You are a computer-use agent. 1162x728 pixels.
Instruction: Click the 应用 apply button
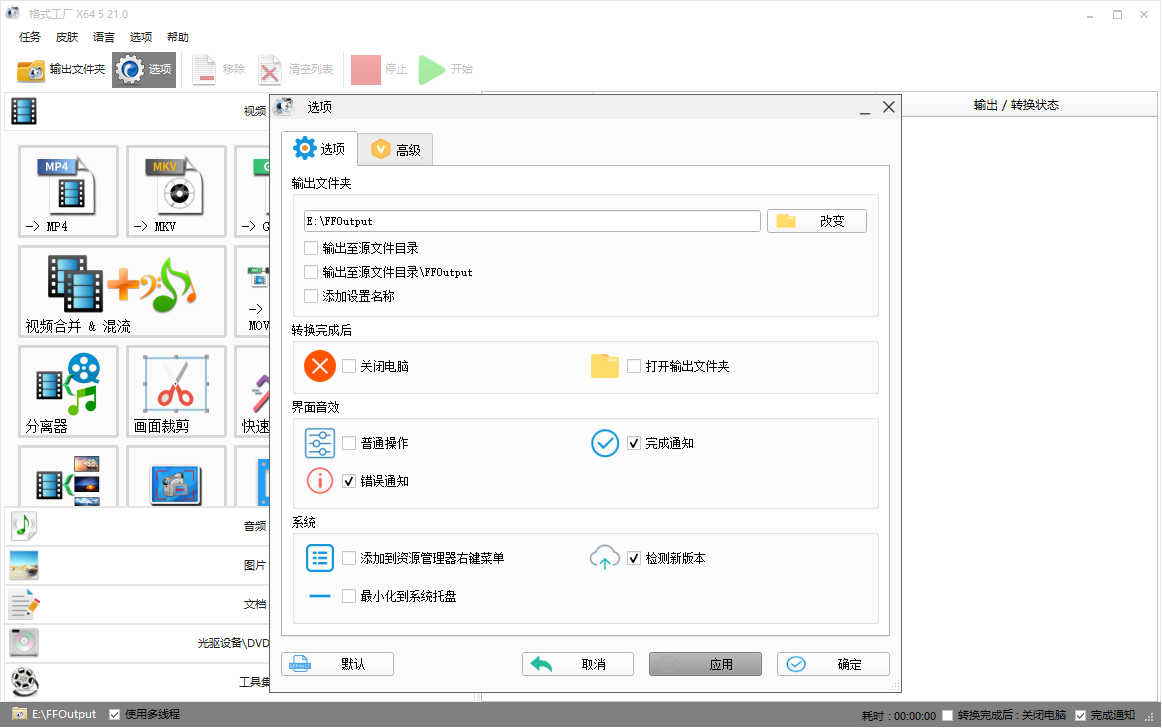coord(705,663)
